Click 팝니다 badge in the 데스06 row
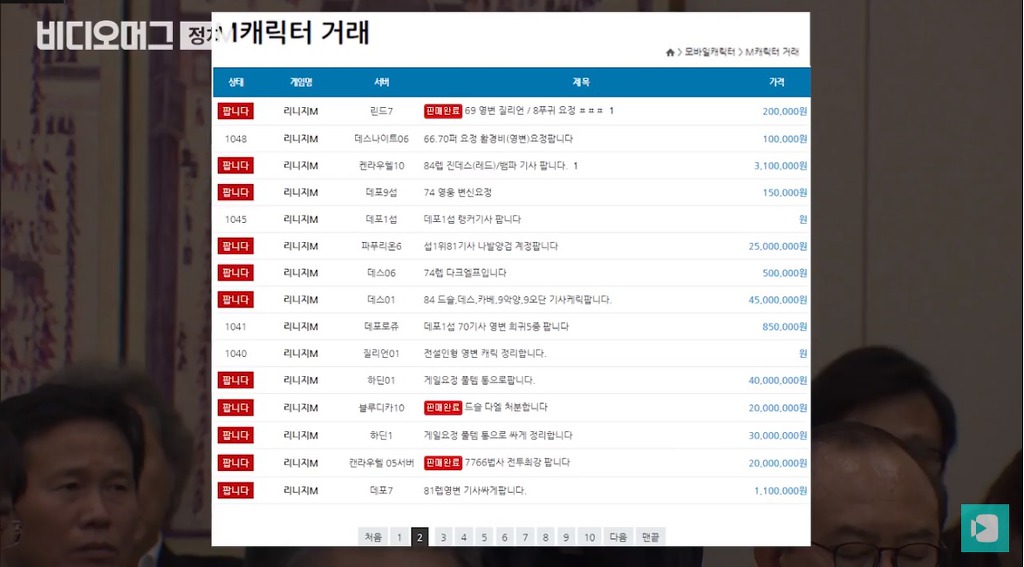Screen dimensions: 1024x567 tap(236, 272)
